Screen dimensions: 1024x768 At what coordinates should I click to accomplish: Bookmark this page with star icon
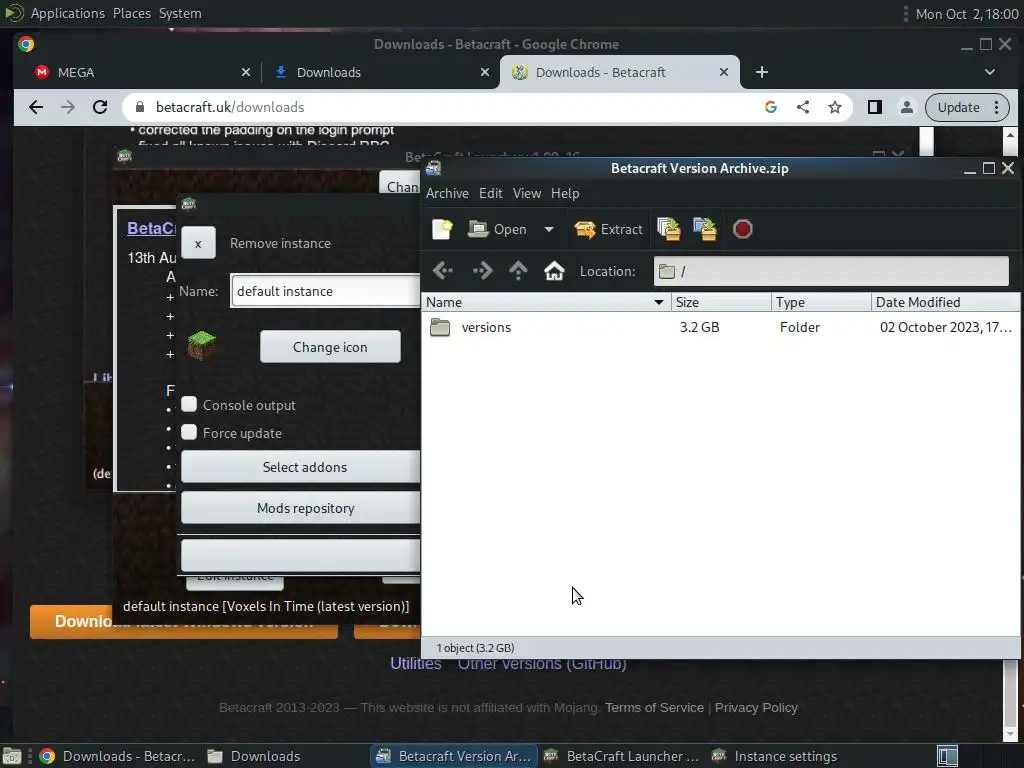point(835,107)
